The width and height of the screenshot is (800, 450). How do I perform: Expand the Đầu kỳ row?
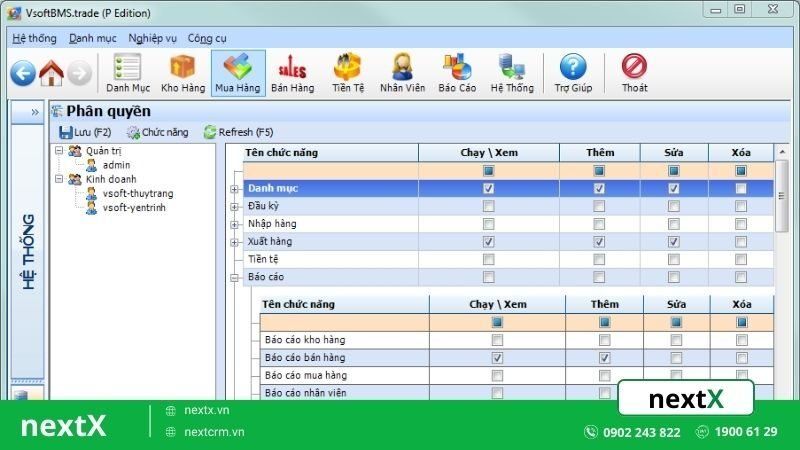tap(235, 206)
